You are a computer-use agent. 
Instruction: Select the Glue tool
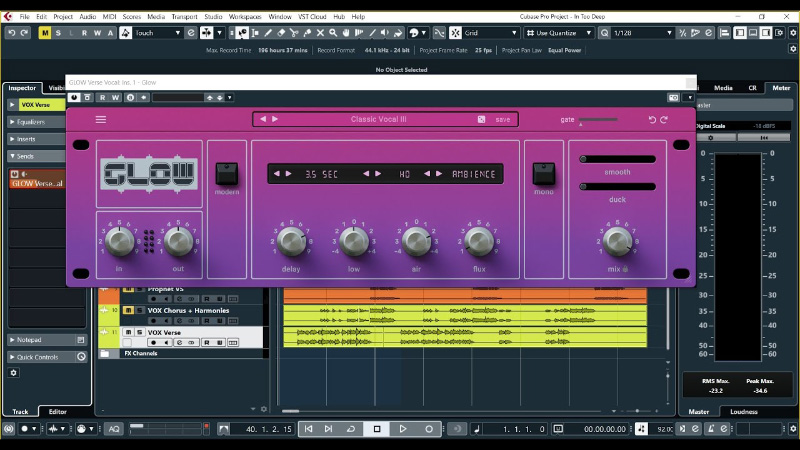pyautogui.click(x=307, y=33)
